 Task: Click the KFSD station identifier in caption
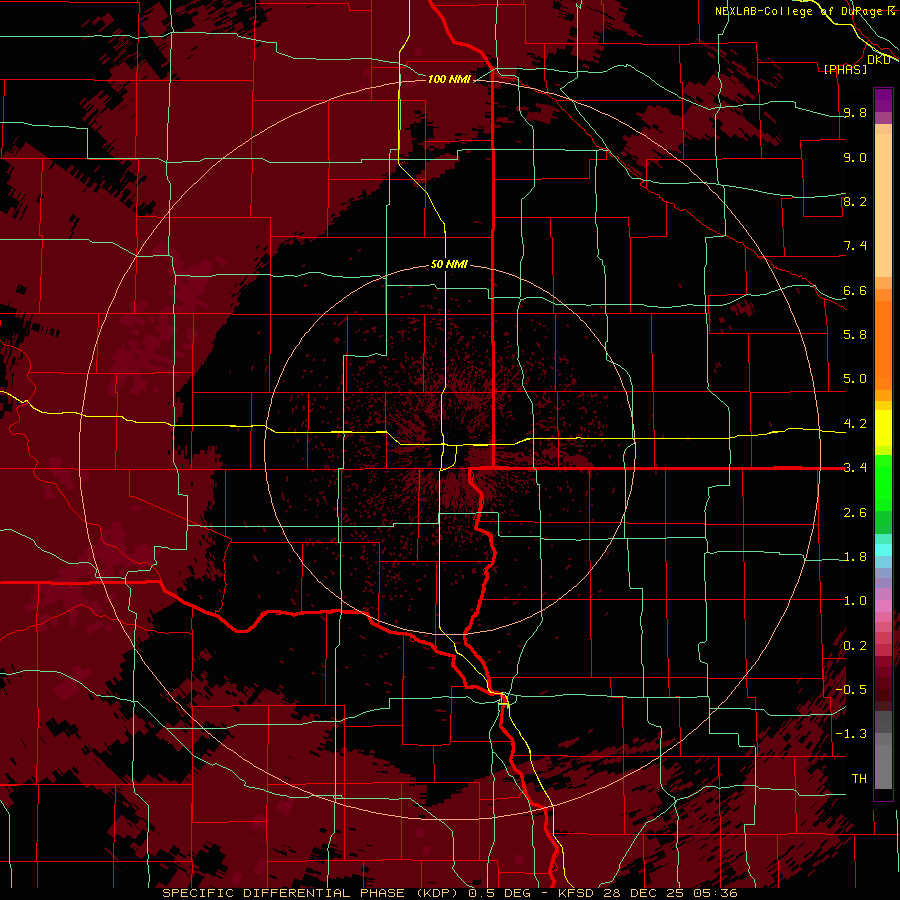coord(577,893)
